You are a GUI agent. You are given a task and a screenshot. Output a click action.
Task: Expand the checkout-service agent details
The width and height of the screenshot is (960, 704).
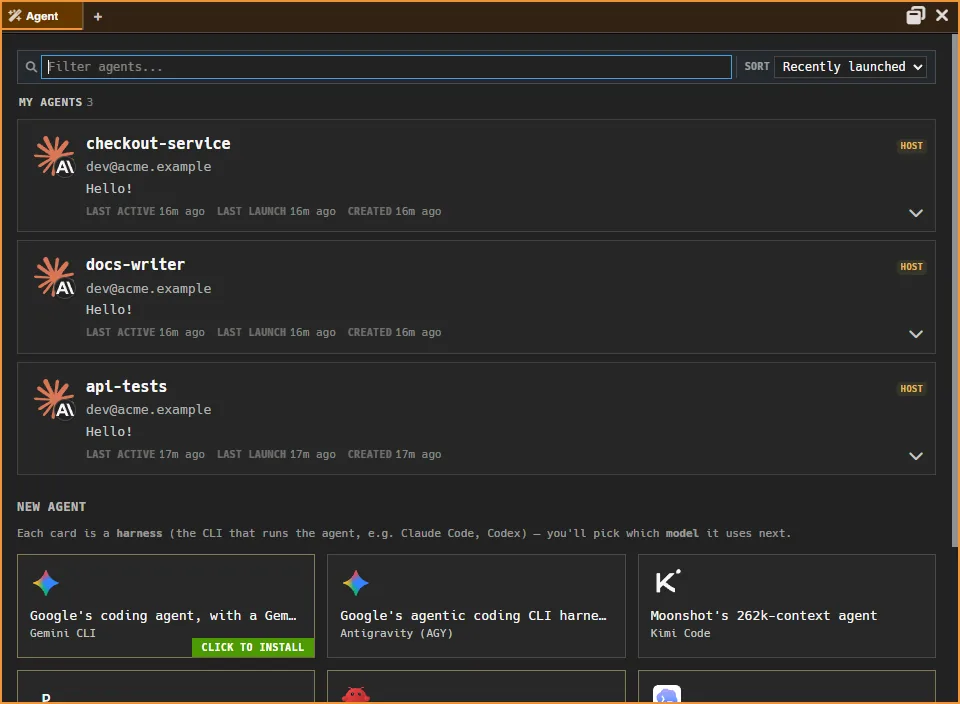coord(916,213)
